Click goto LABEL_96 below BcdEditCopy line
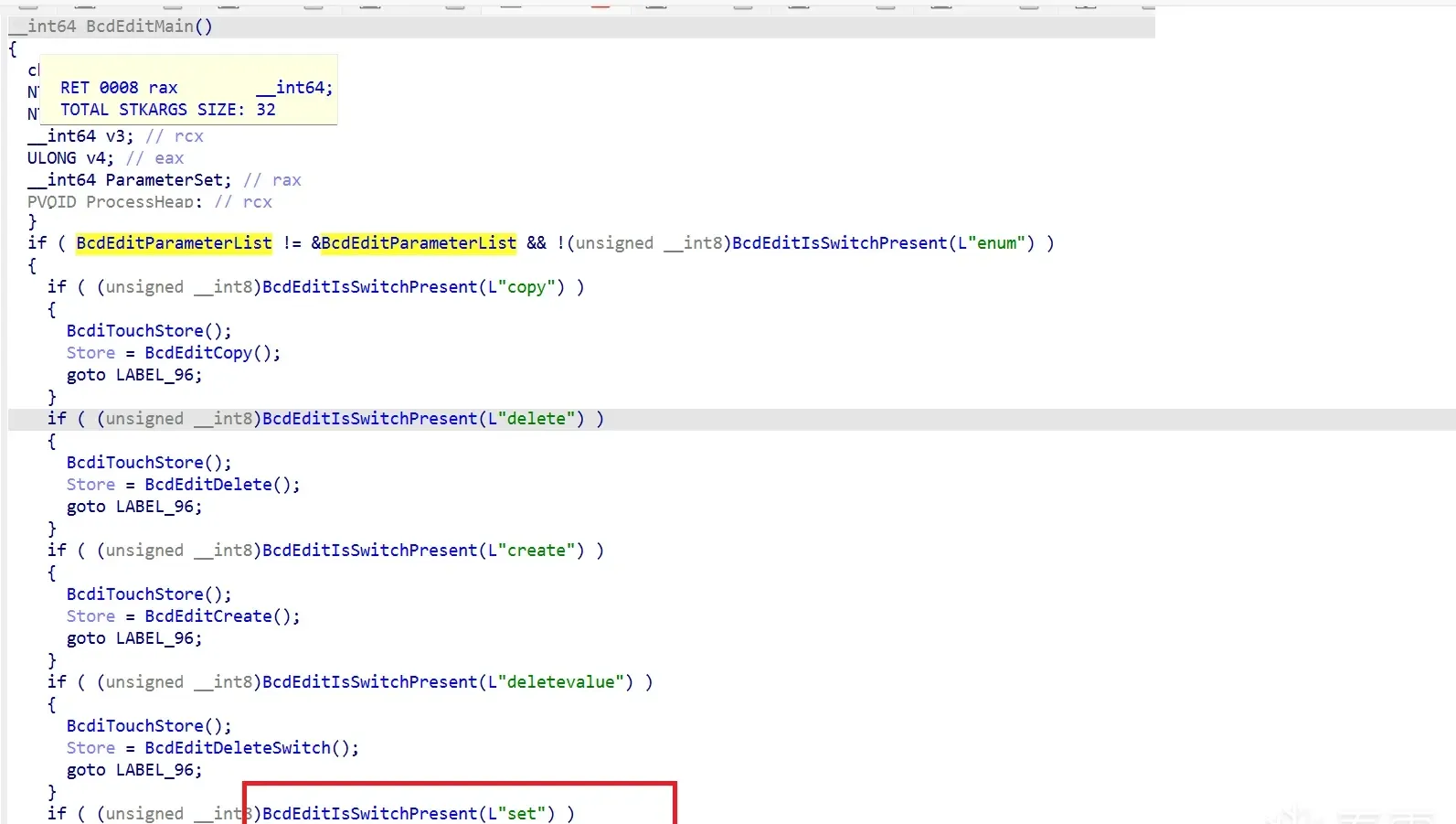Viewport: 1456px width, 824px height. tap(134, 375)
